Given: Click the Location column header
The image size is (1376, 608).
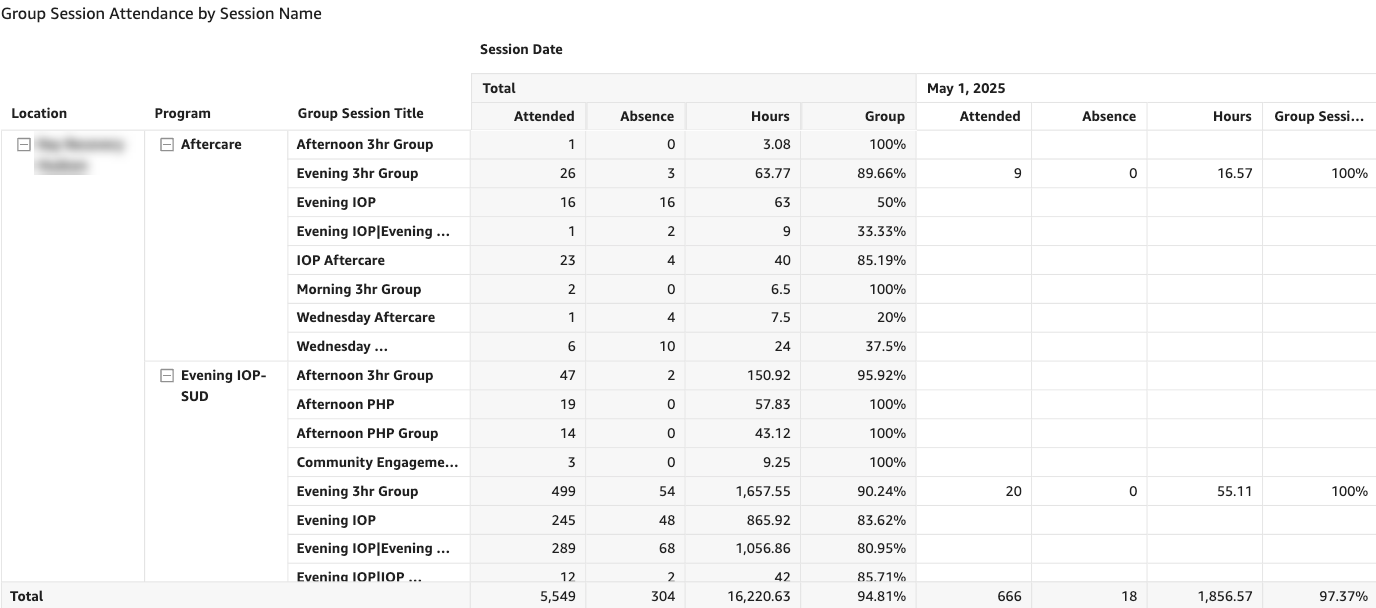Looking at the screenshot, I should click(39, 114).
